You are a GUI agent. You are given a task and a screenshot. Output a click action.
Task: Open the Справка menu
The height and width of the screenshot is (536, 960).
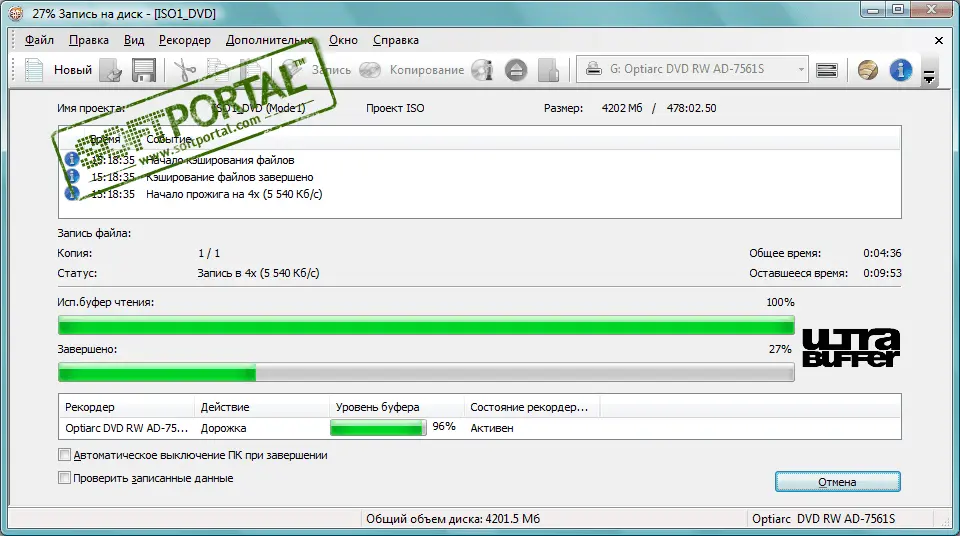tap(395, 40)
